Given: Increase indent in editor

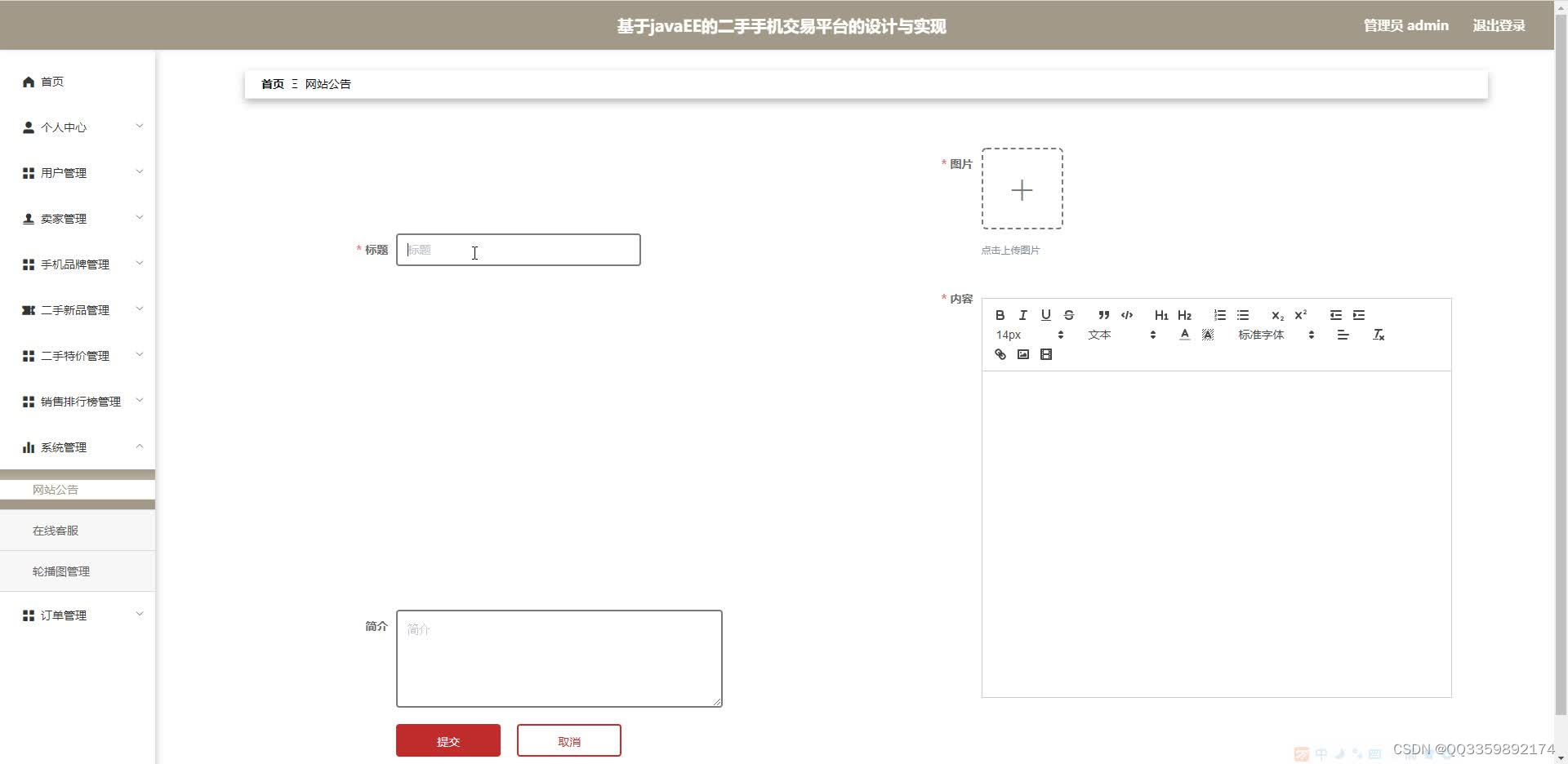Looking at the screenshot, I should coord(1358,315).
